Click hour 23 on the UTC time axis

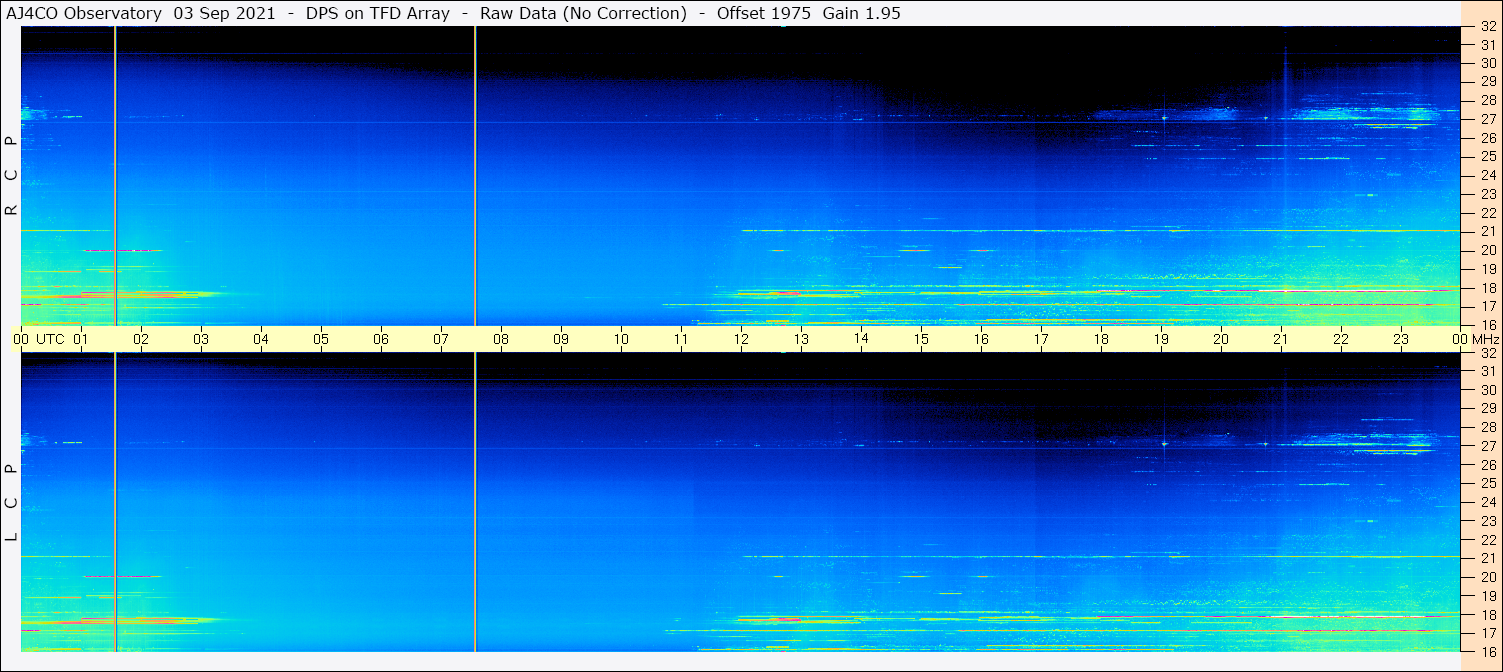point(1401,339)
